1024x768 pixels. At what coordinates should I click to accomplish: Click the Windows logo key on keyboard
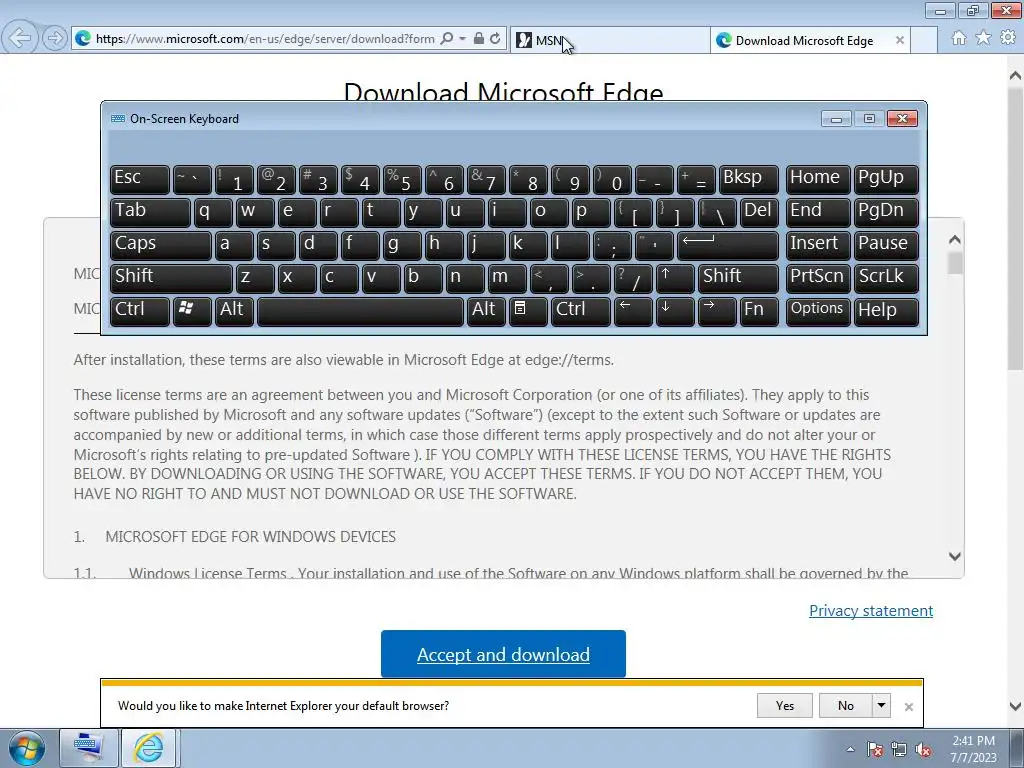[x=192, y=311]
